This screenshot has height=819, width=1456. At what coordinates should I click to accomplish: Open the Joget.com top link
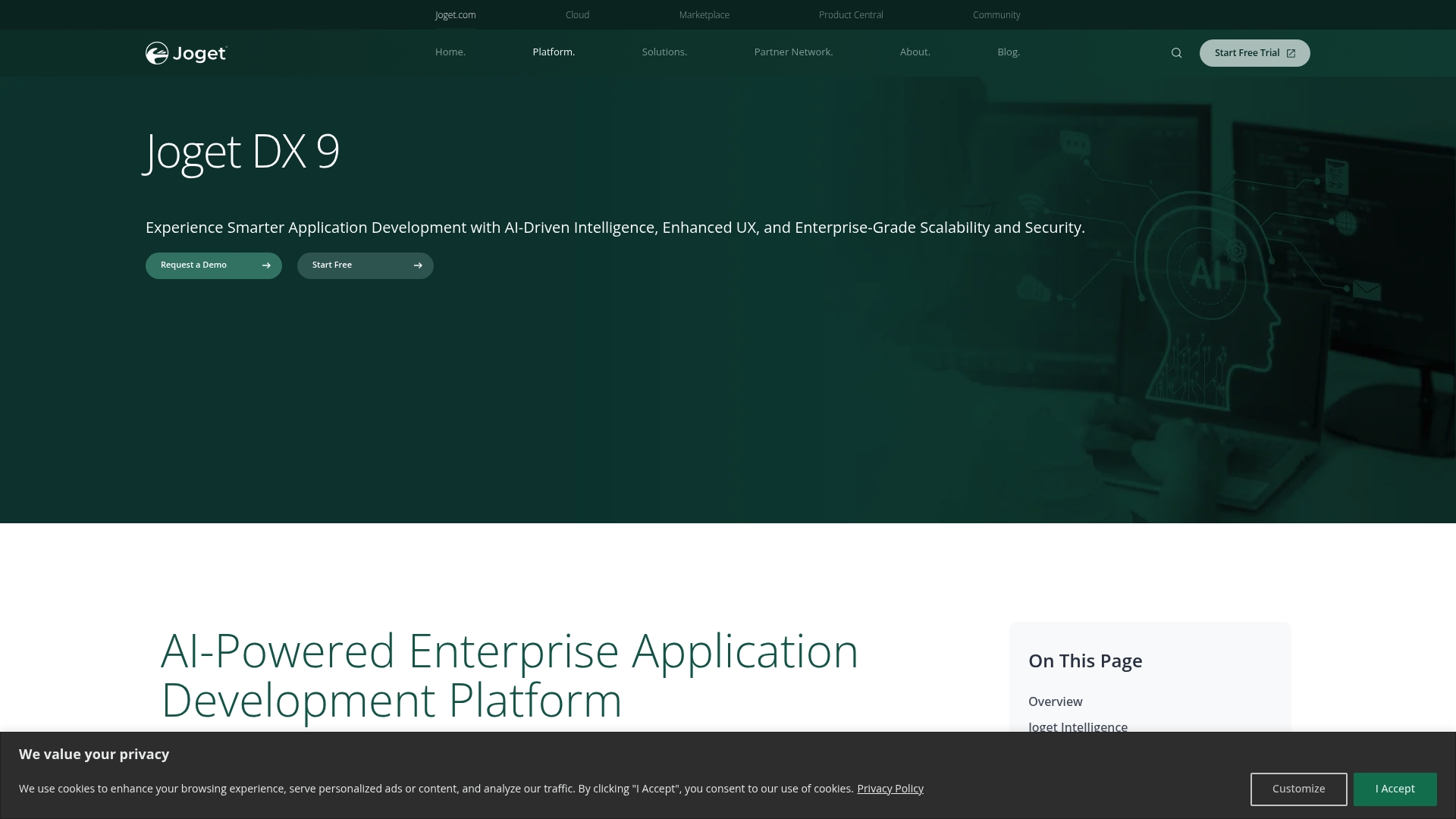[x=456, y=15]
